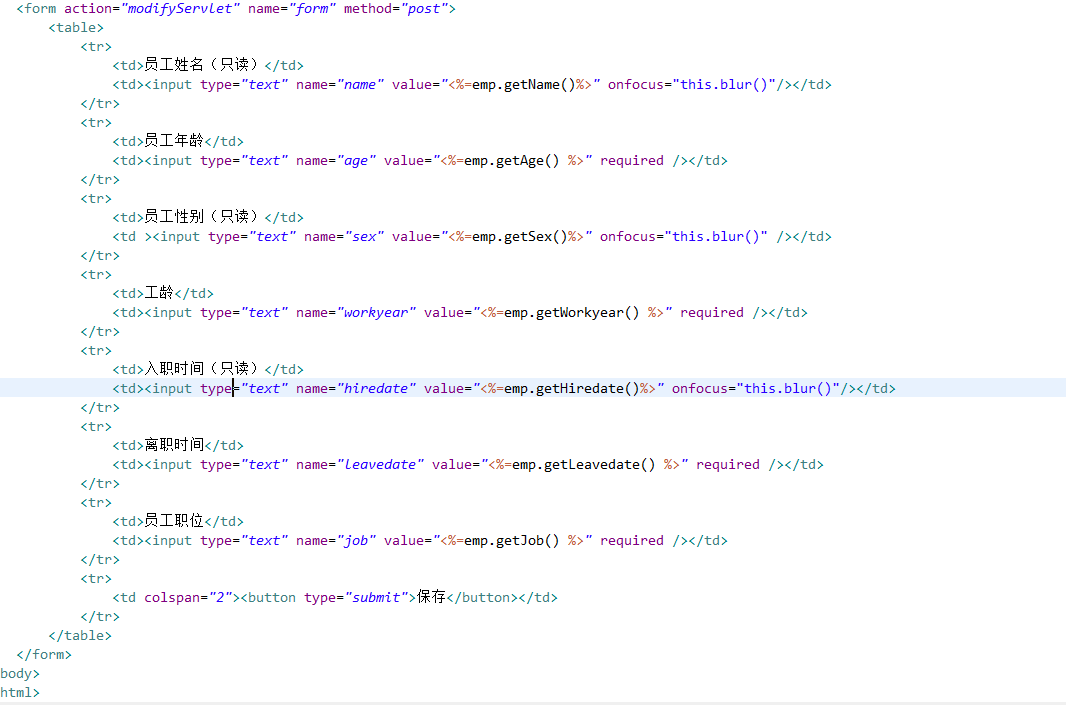
Task: Click name="age" attribute value
Action: pos(356,161)
